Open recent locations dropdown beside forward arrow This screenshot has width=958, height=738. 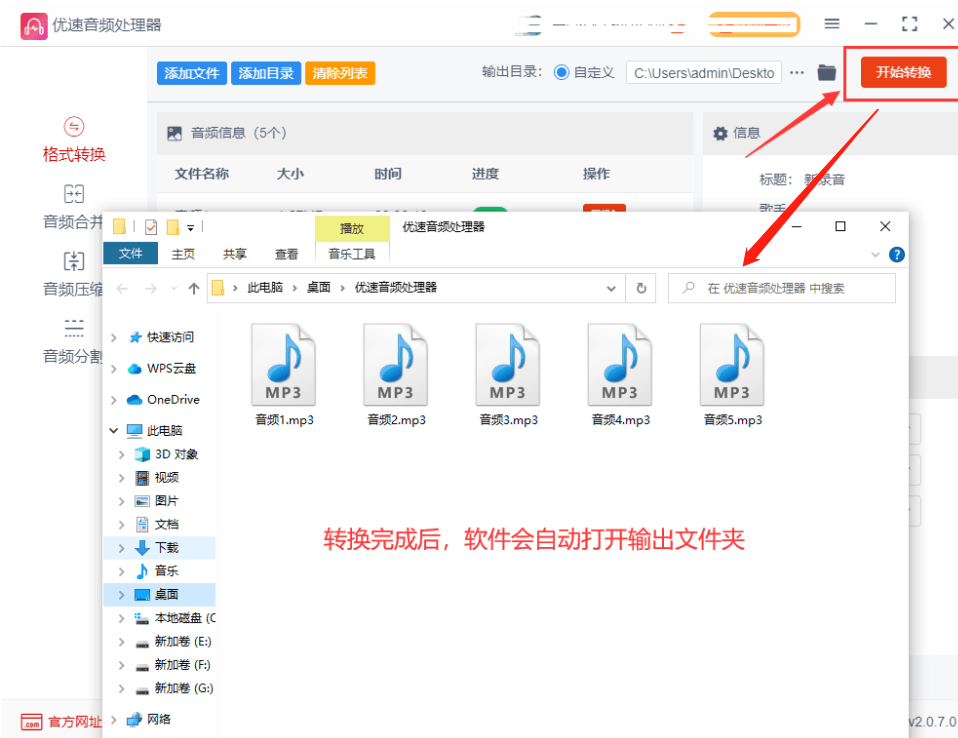[x=174, y=288]
